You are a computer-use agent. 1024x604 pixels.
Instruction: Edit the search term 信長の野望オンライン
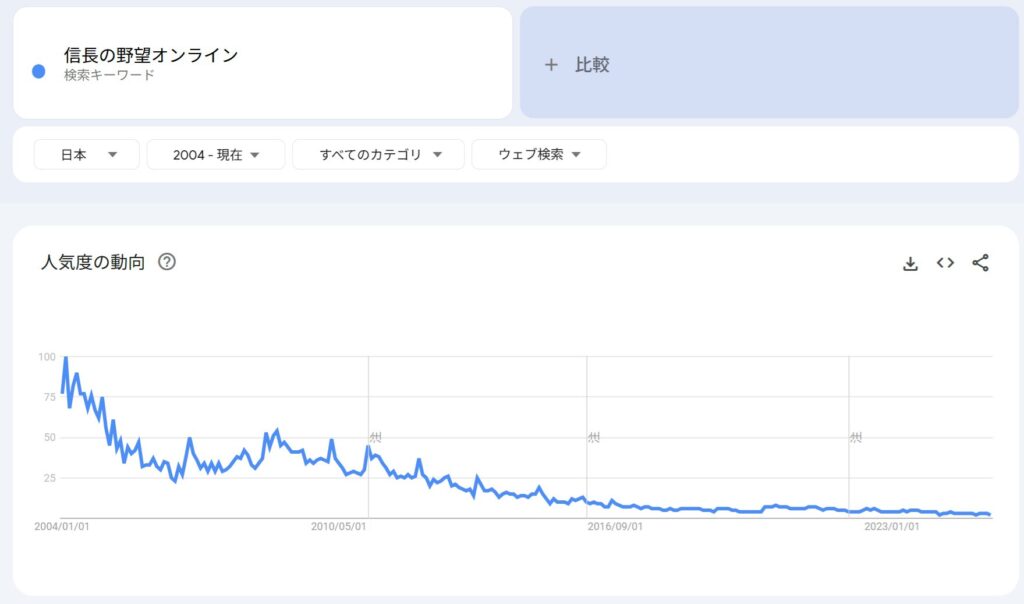tap(151, 56)
